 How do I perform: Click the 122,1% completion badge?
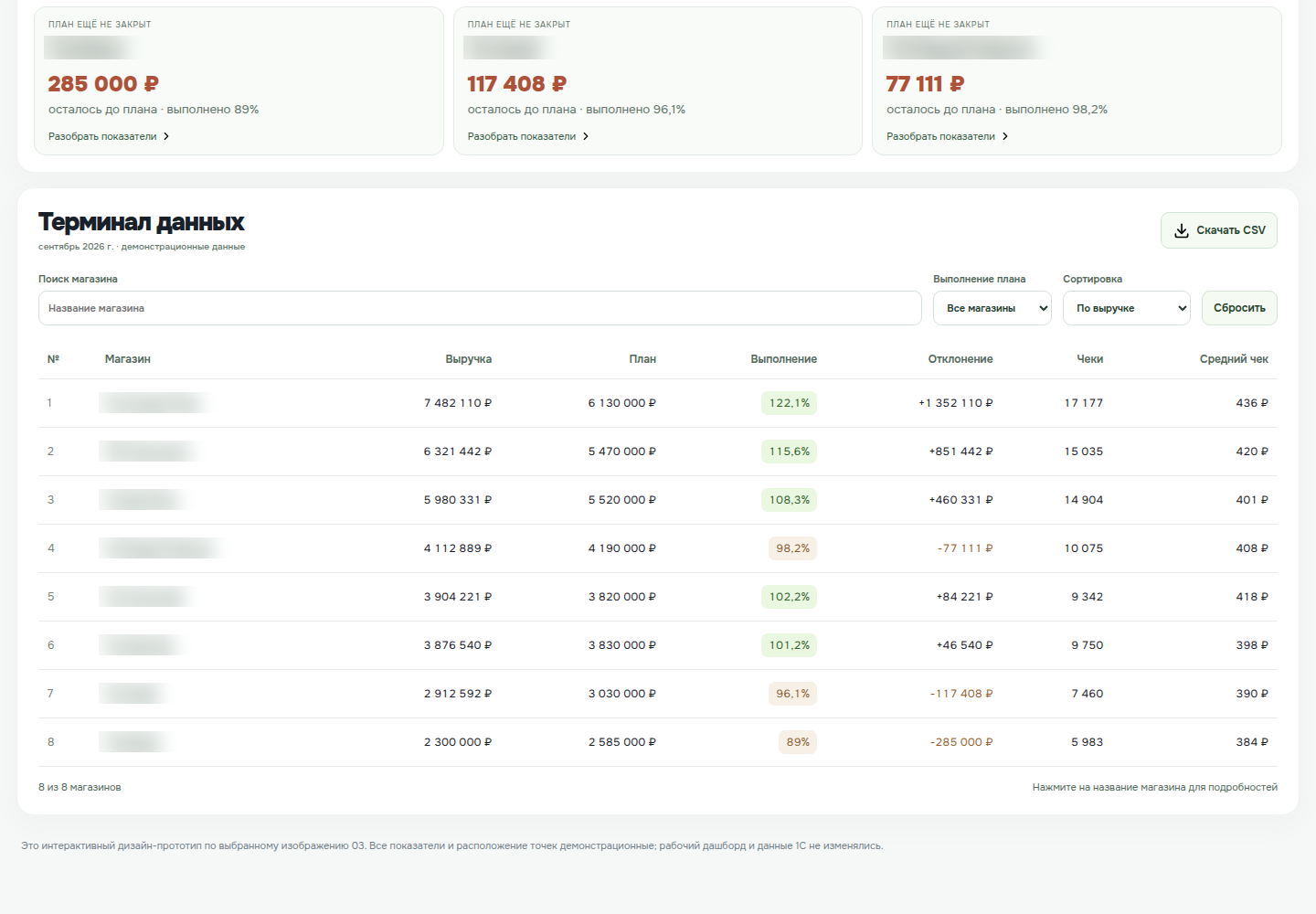click(790, 403)
